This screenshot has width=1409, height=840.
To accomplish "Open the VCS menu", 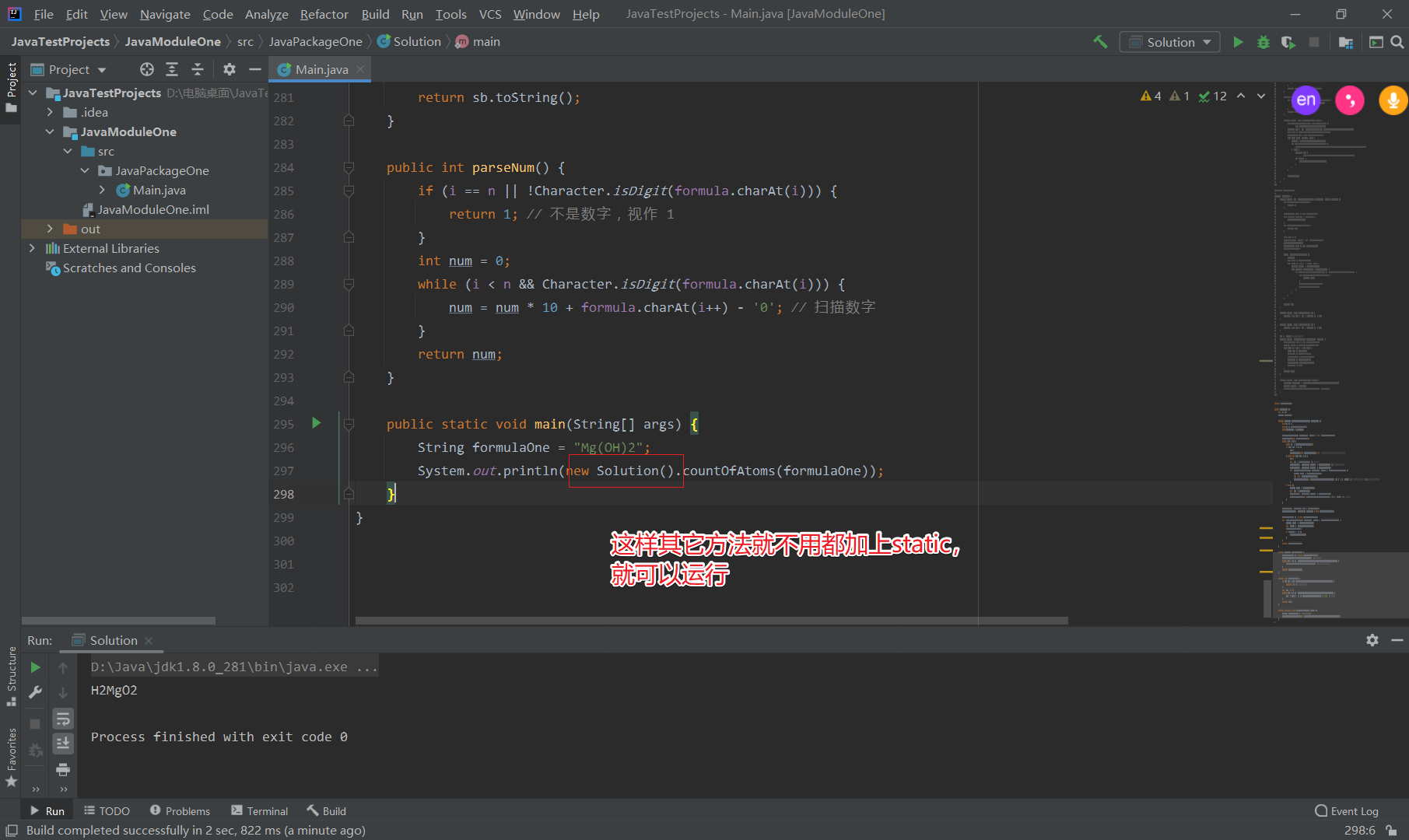I will click(x=490, y=14).
